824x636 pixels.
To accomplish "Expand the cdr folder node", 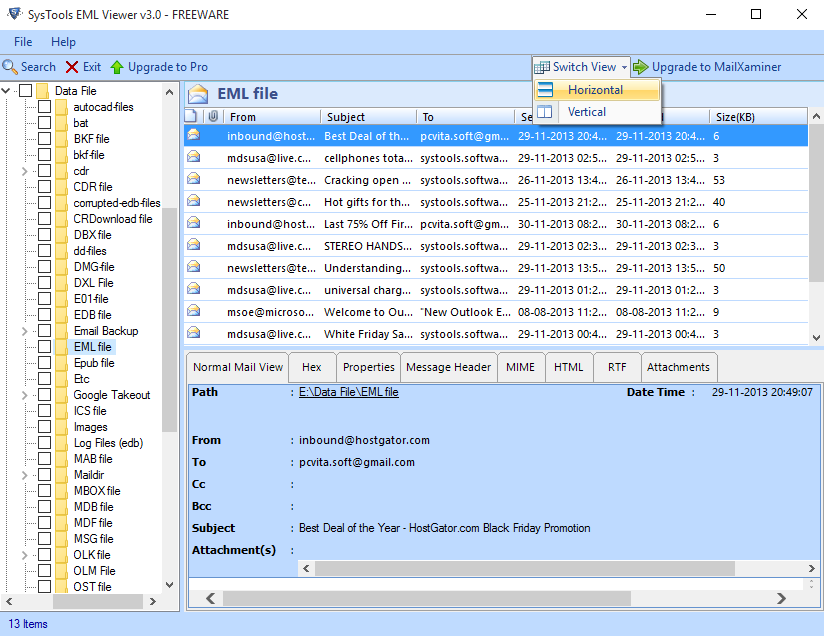I will (x=24, y=171).
